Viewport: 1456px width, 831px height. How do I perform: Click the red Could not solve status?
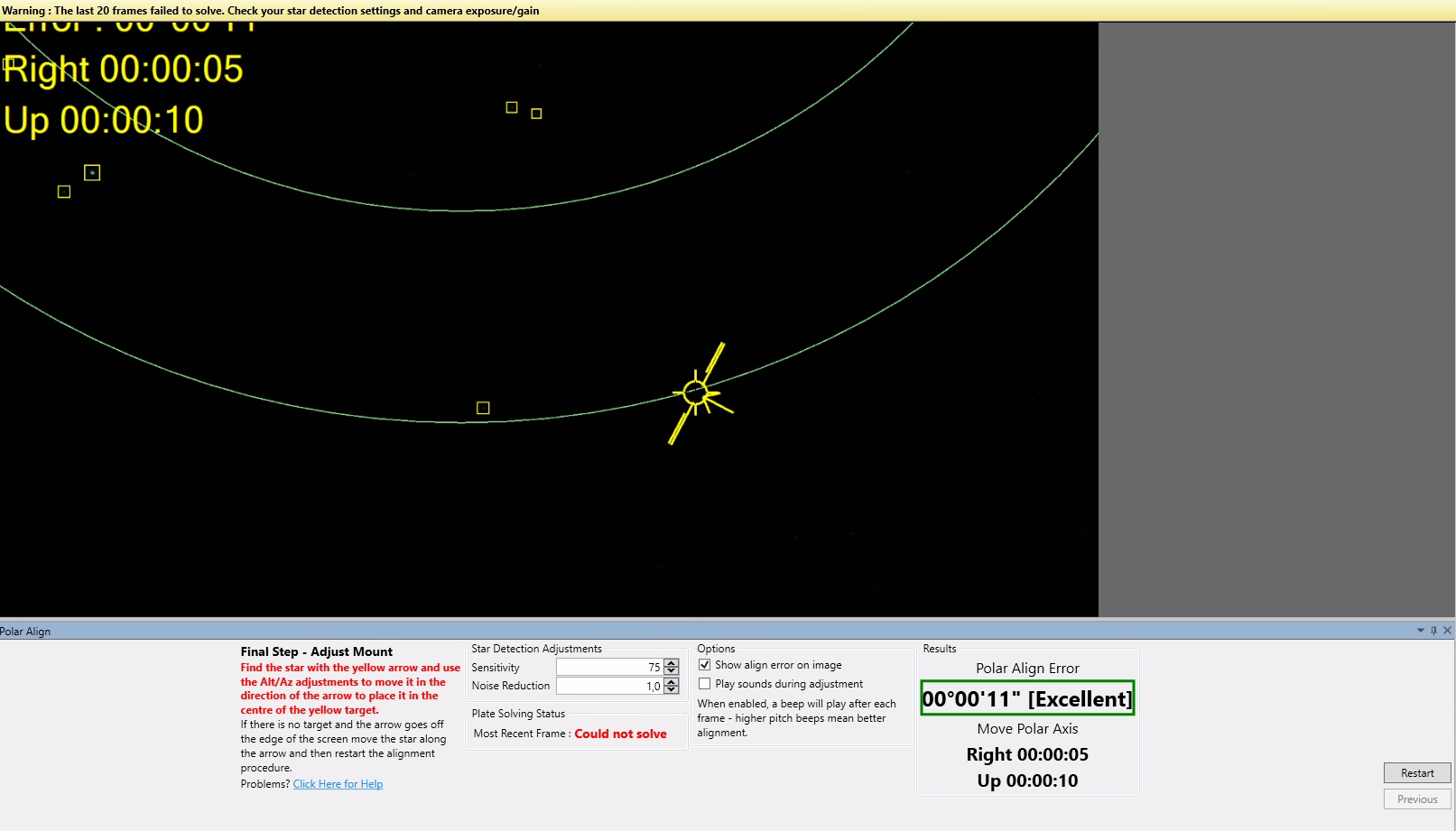click(x=620, y=734)
